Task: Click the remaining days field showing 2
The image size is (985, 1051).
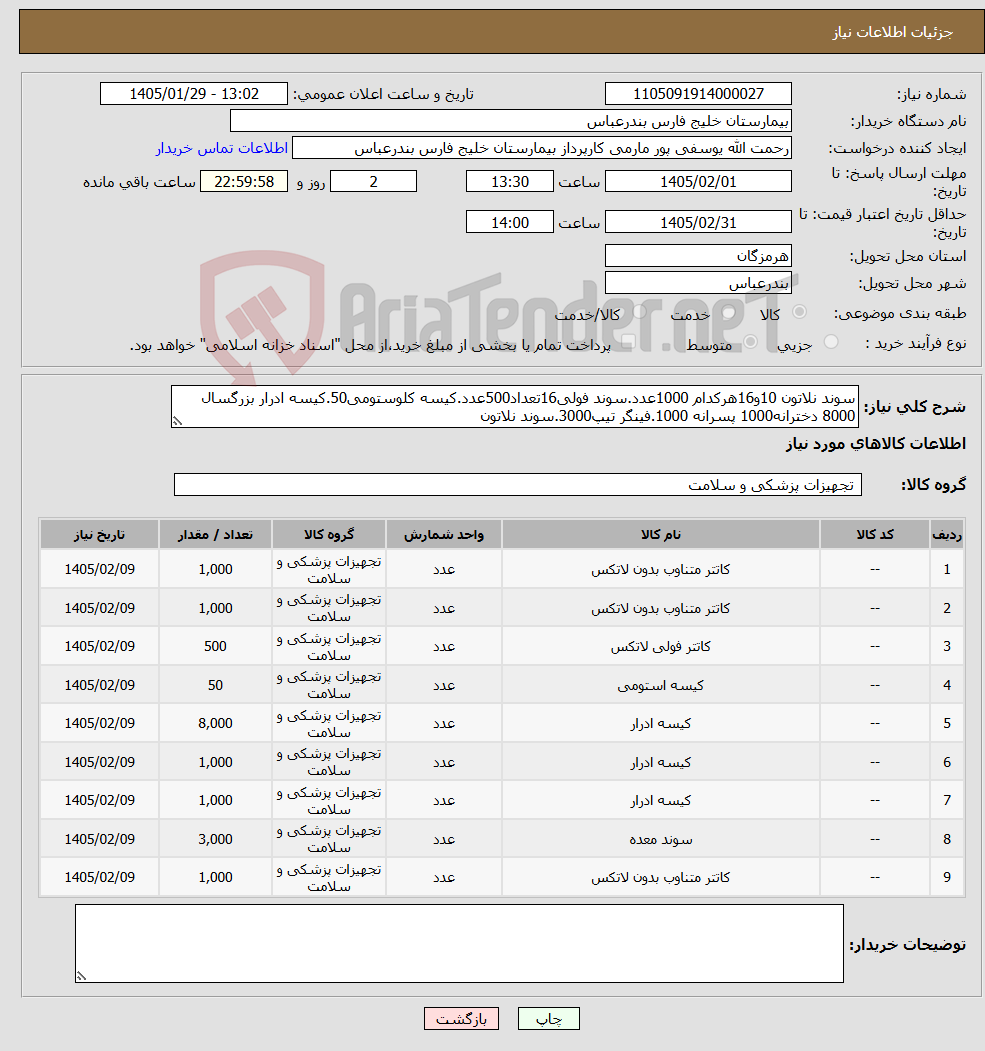Action: 373,182
